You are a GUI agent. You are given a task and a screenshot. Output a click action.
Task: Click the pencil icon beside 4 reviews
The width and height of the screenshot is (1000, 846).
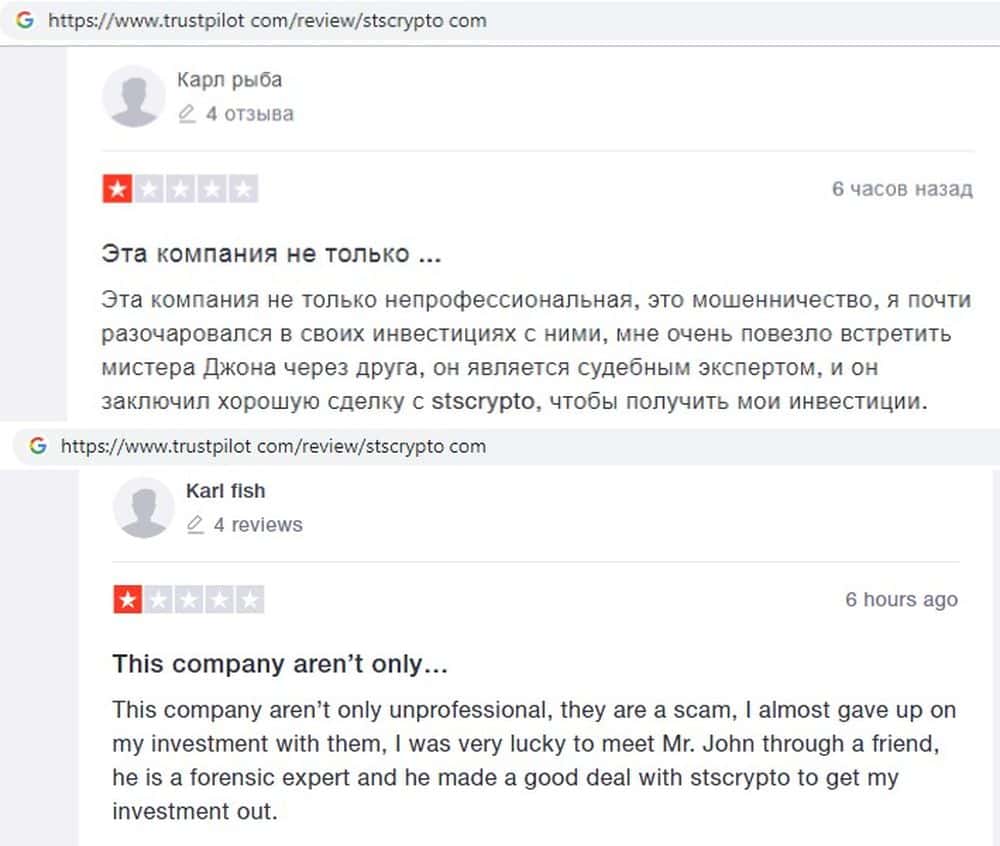[195, 525]
